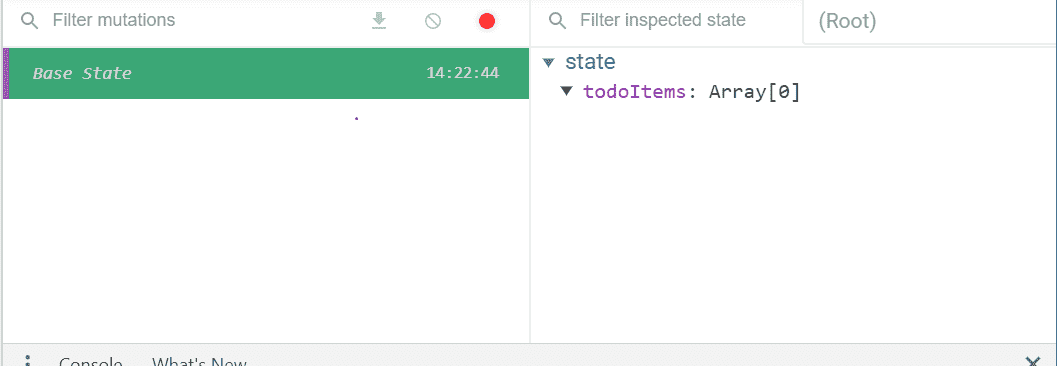This screenshot has height=366, width=1057.
Task: Toggle the red mutation recording button
Action: coord(487,22)
